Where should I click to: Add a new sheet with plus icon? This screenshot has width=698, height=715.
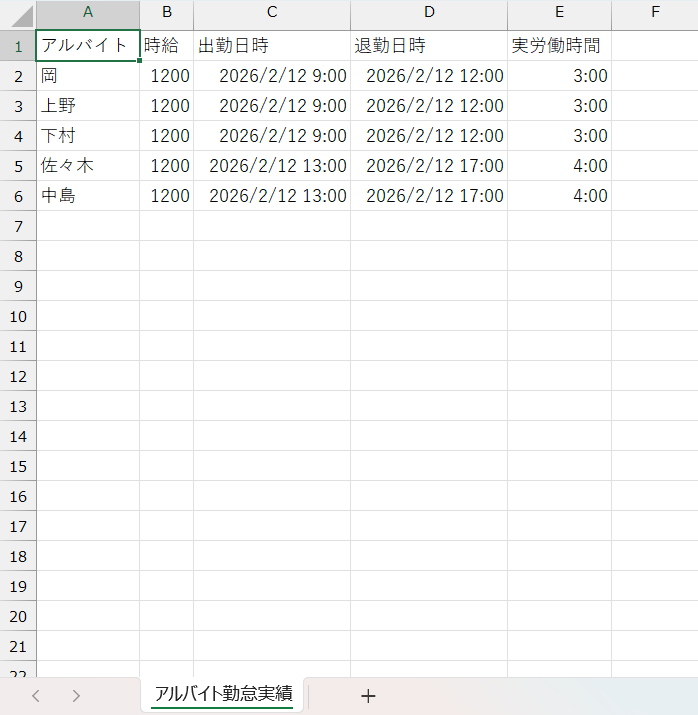pyautogui.click(x=368, y=696)
